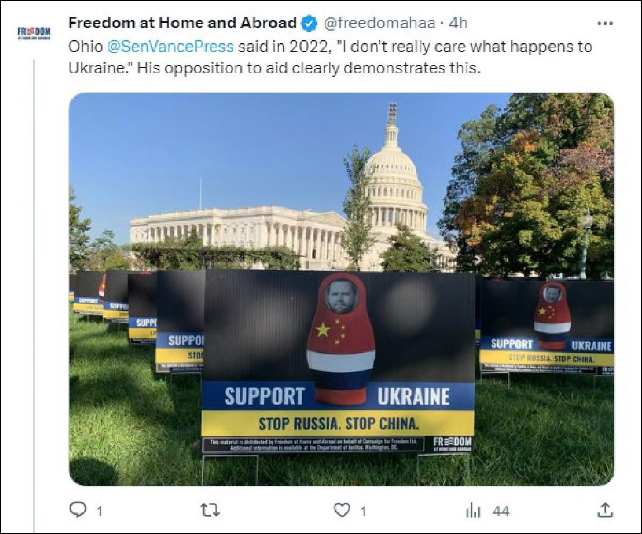Open Freedom at Home and Abroad profile name

tap(182, 23)
